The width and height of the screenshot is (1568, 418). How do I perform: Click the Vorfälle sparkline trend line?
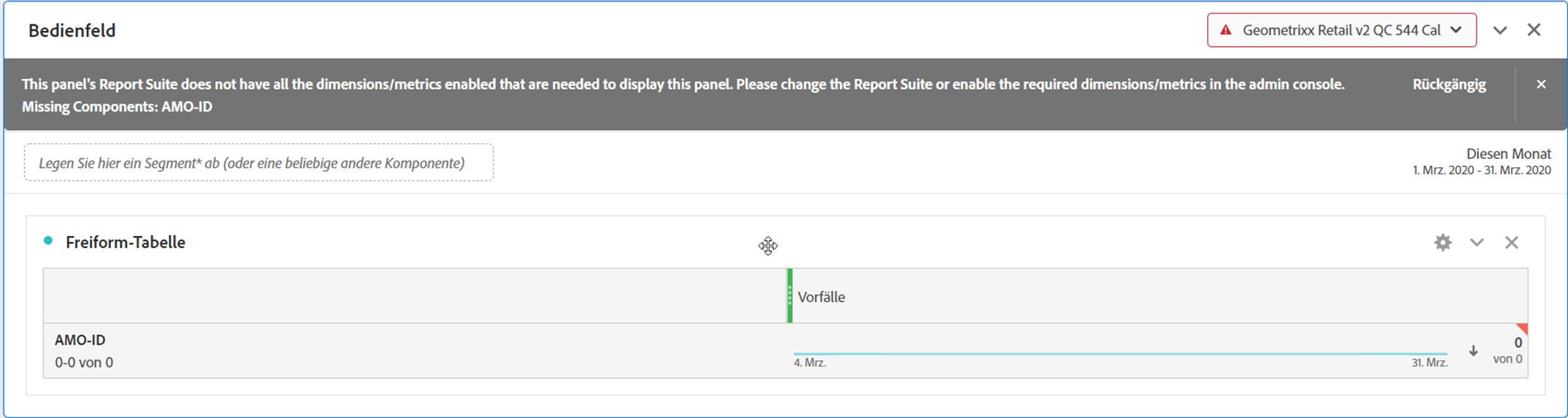(x=1120, y=354)
